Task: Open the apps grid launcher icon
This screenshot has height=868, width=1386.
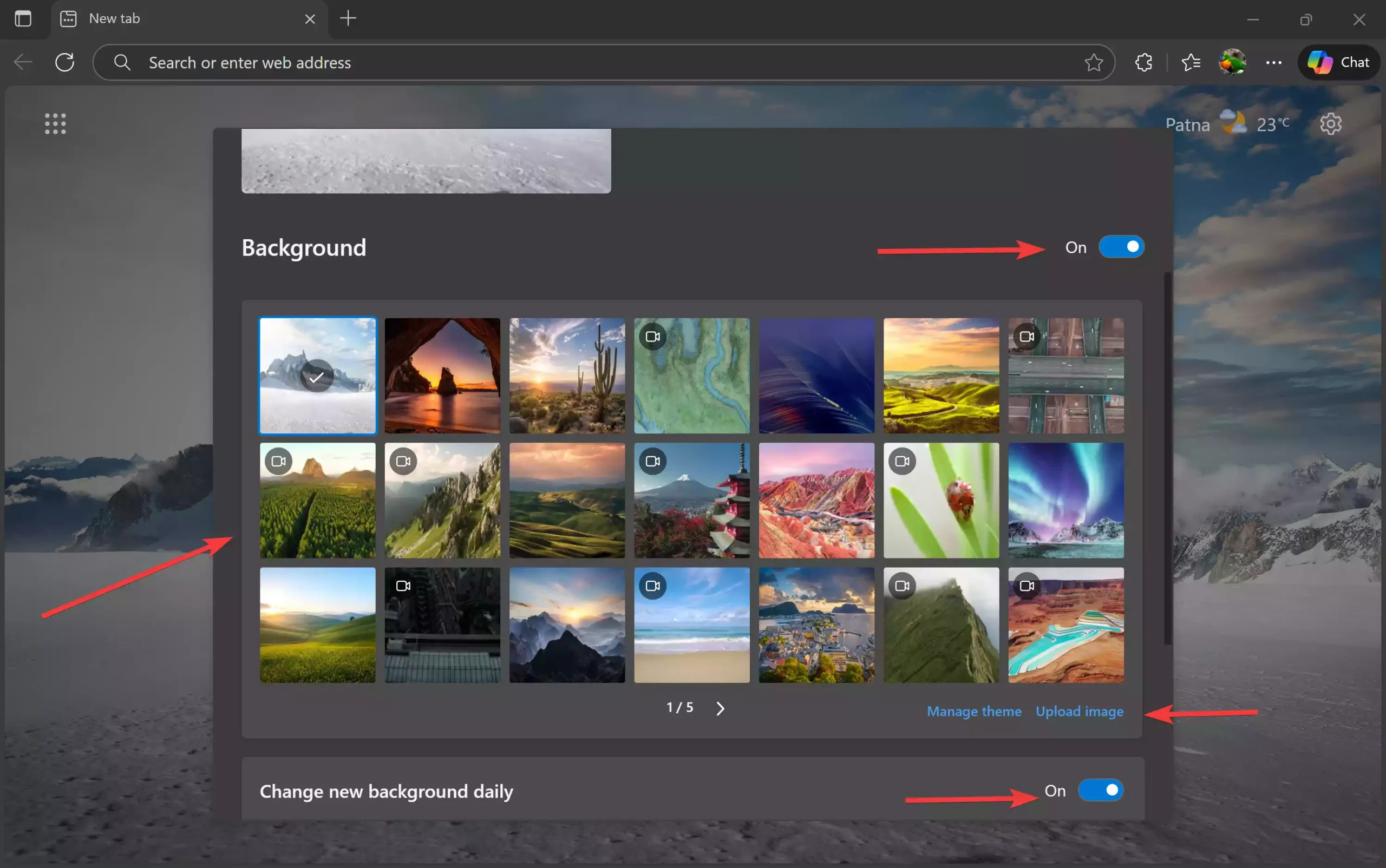Action: (55, 124)
